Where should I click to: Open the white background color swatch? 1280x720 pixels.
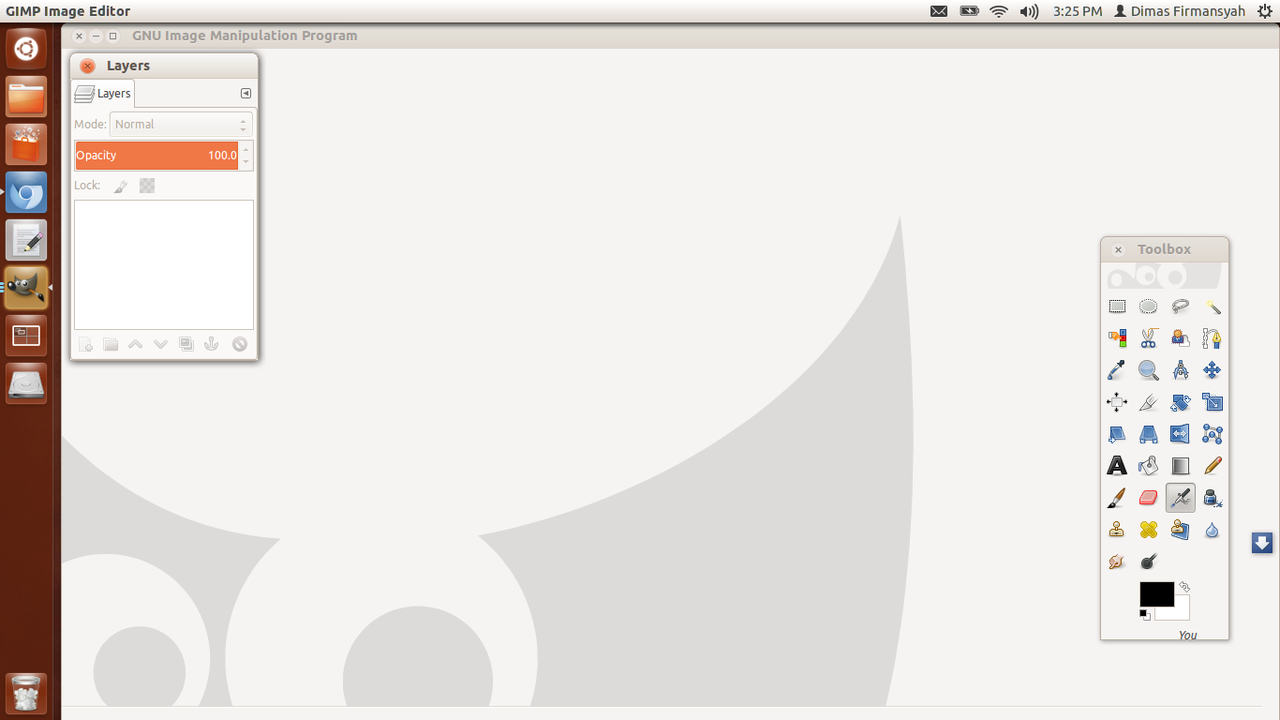click(x=1180, y=612)
